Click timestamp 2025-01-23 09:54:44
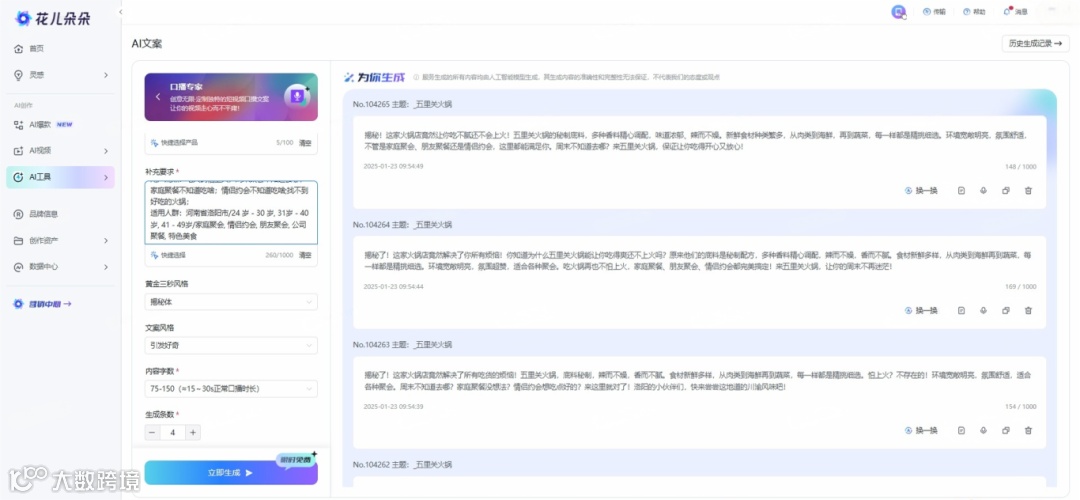Image resolution: width=1080 pixels, height=500 pixels. pyautogui.click(x=393, y=287)
